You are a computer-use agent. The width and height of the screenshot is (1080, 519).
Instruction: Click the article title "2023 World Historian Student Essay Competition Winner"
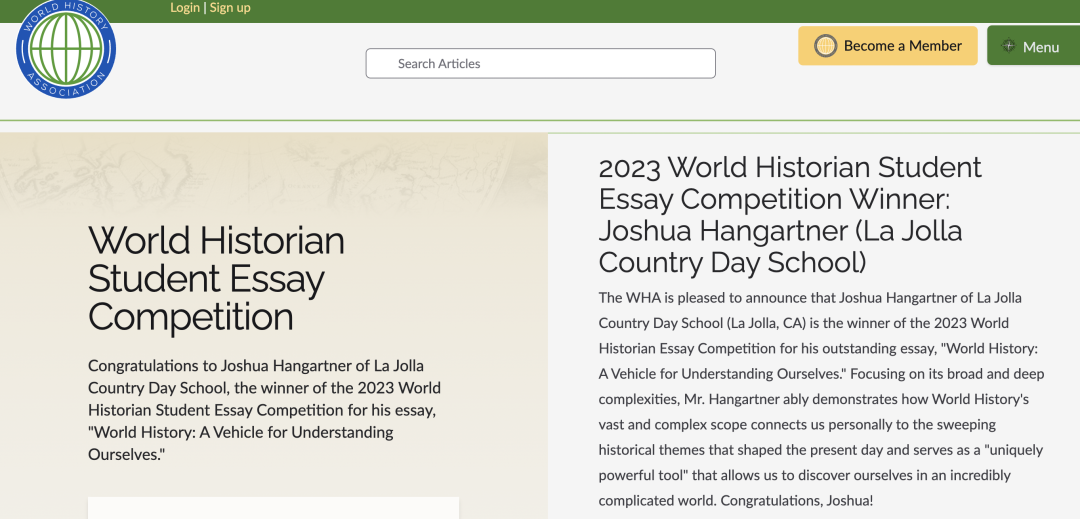click(790, 215)
